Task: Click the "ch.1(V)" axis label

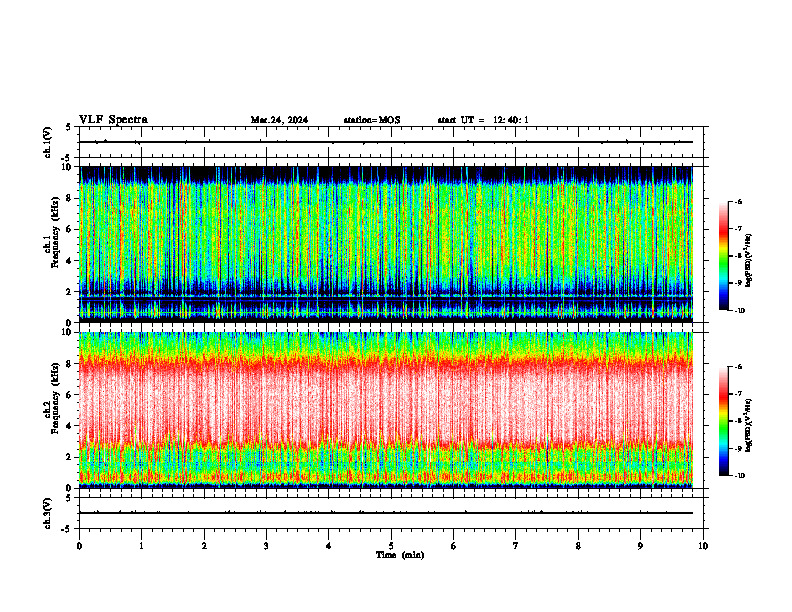Action: (47, 142)
